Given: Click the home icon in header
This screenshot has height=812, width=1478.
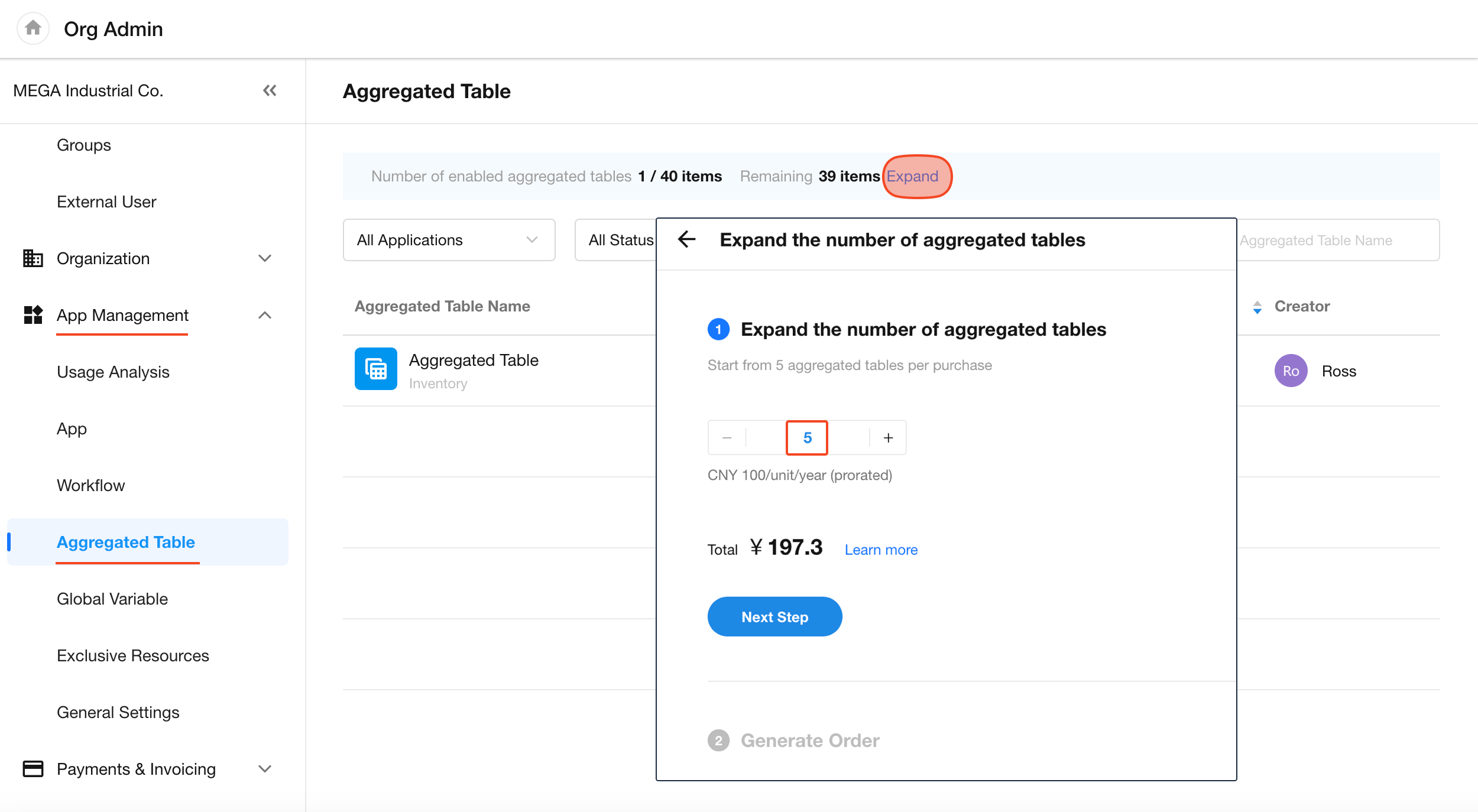Looking at the screenshot, I should point(33,28).
